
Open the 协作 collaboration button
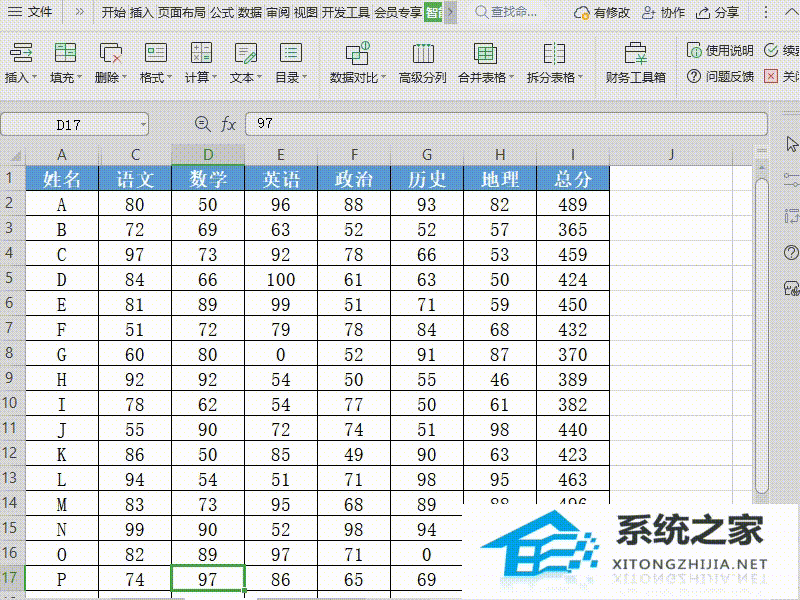tap(663, 13)
